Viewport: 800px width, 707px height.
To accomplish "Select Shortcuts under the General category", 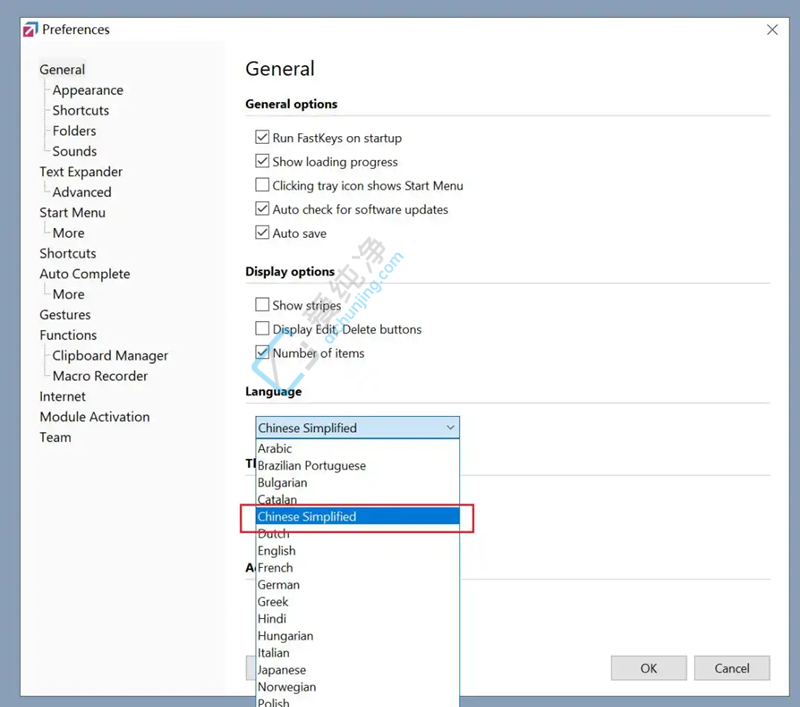I will [x=81, y=111].
